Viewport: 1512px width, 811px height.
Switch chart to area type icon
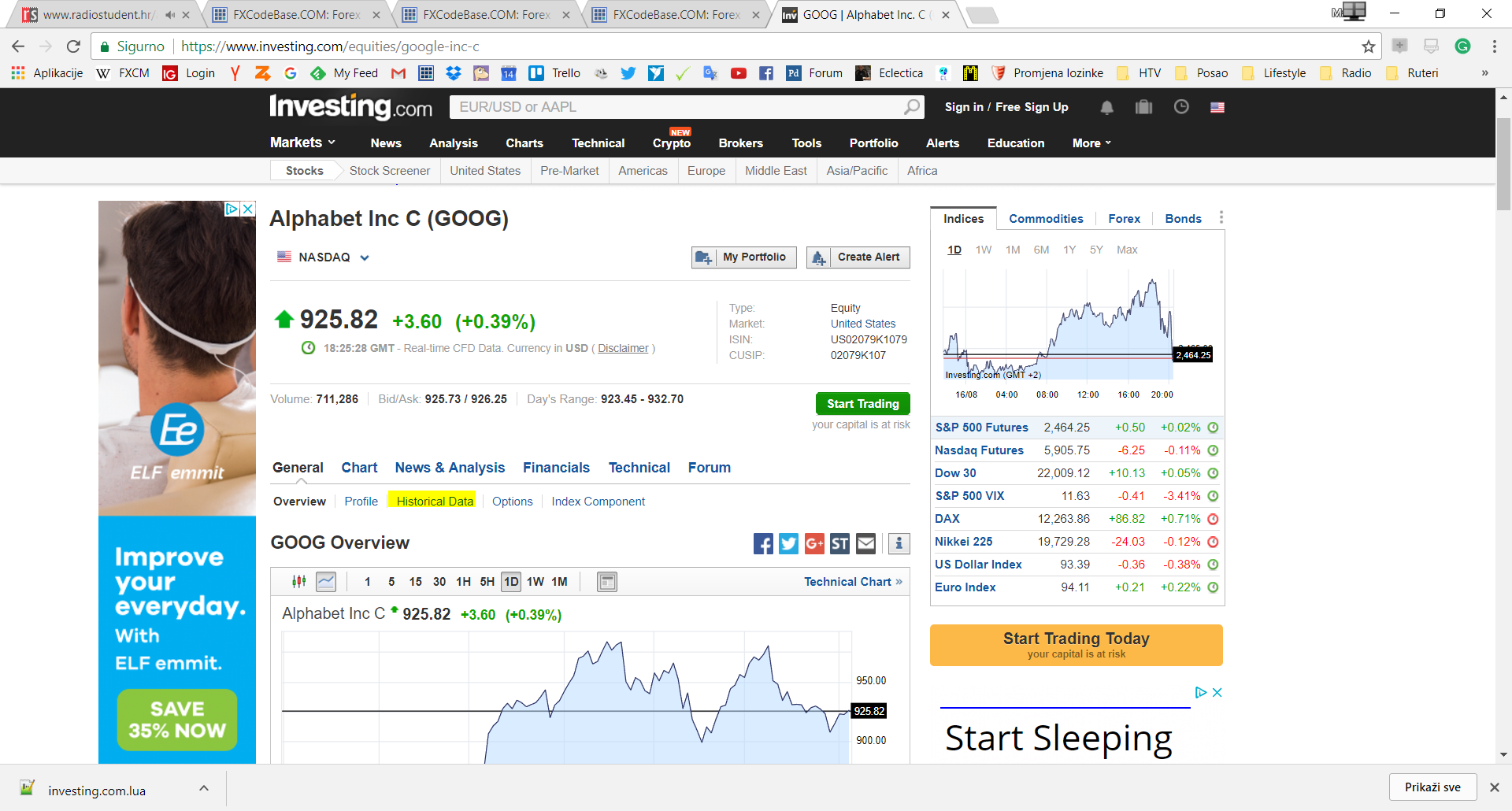point(326,582)
